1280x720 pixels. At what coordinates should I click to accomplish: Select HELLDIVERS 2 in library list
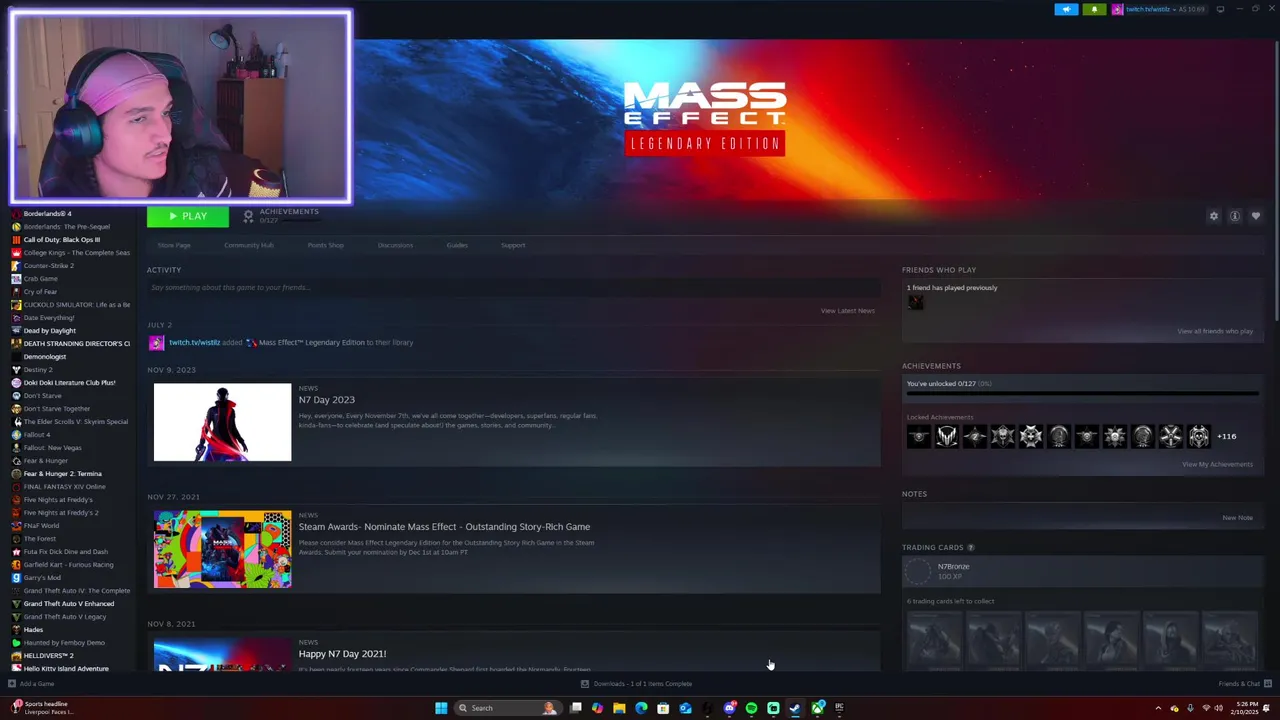(x=48, y=656)
